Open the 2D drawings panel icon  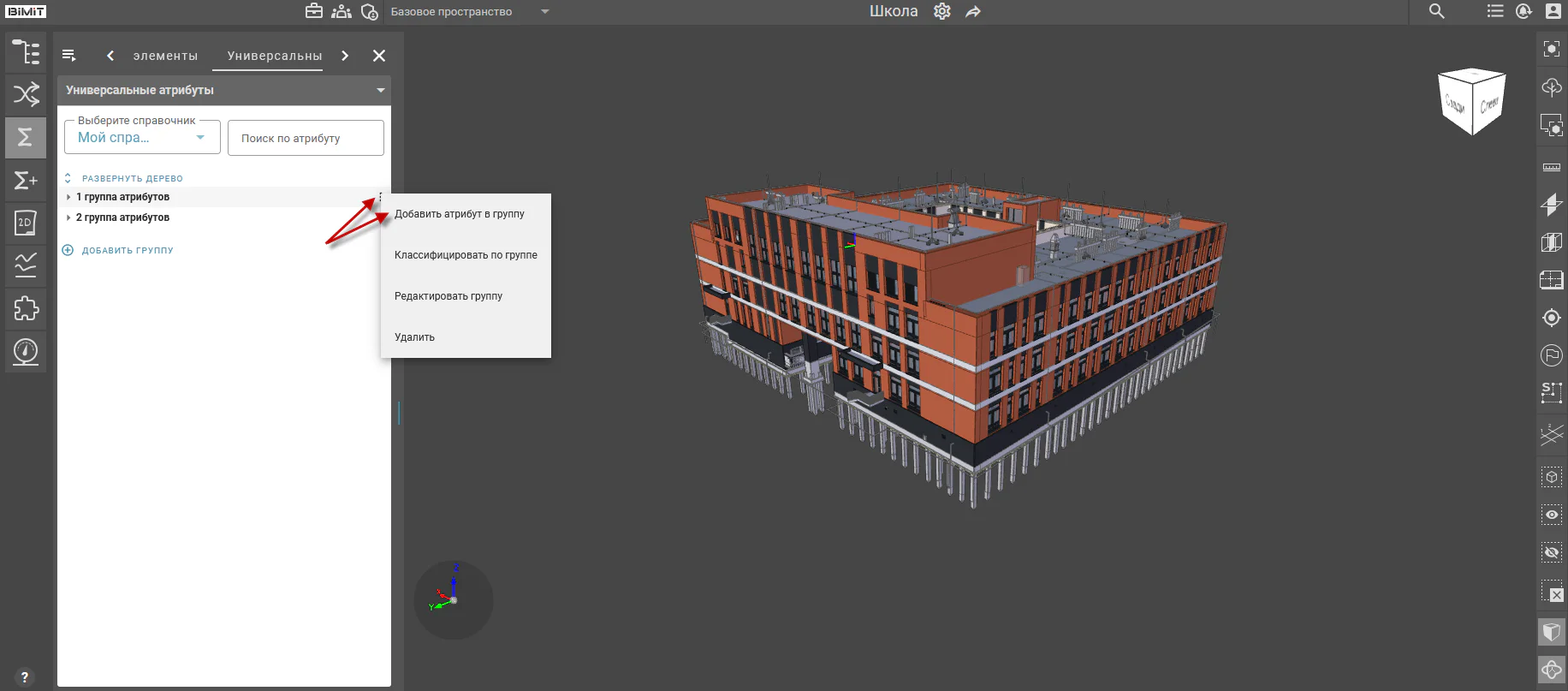[26, 223]
